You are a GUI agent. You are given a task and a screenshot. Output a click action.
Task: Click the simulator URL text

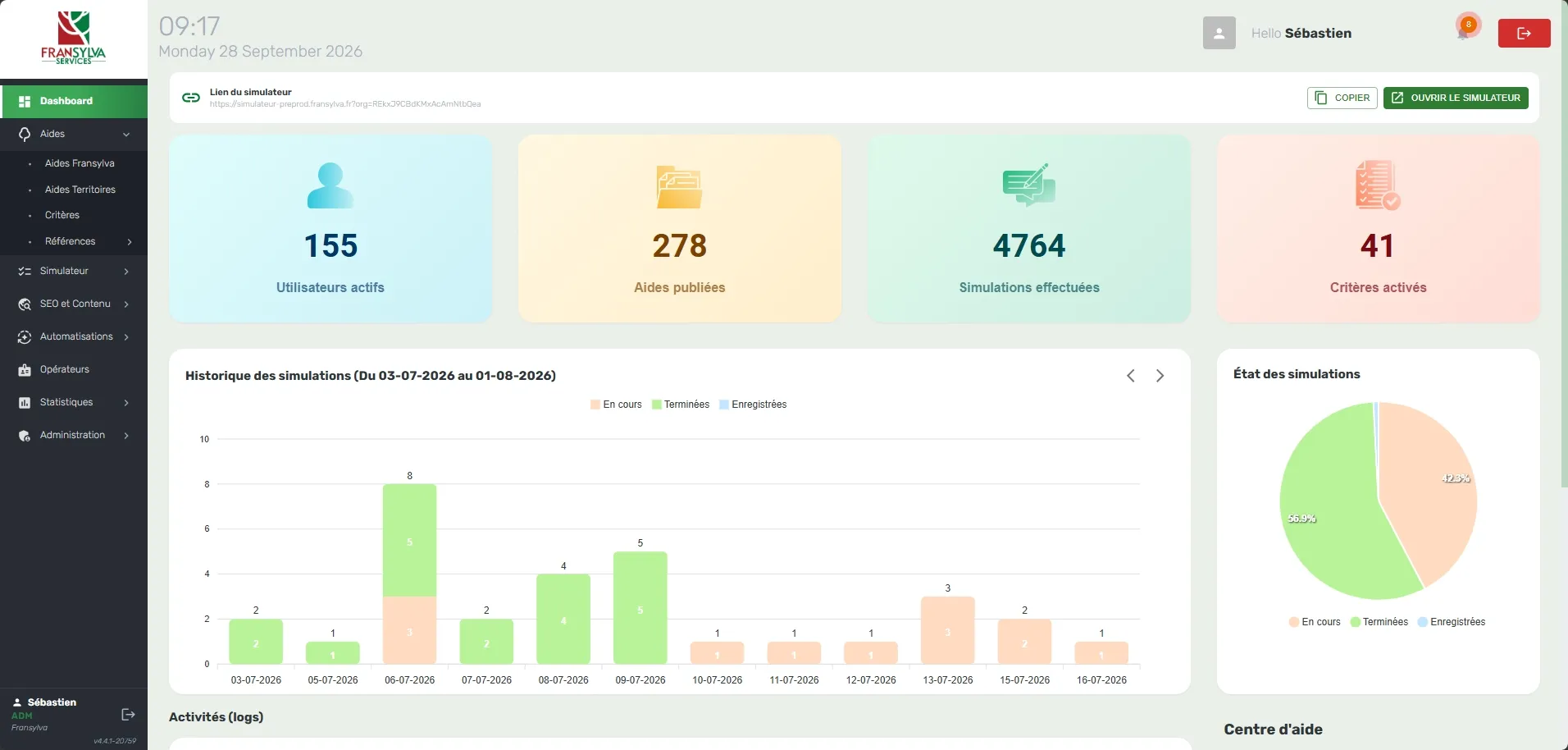tap(345, 104)
